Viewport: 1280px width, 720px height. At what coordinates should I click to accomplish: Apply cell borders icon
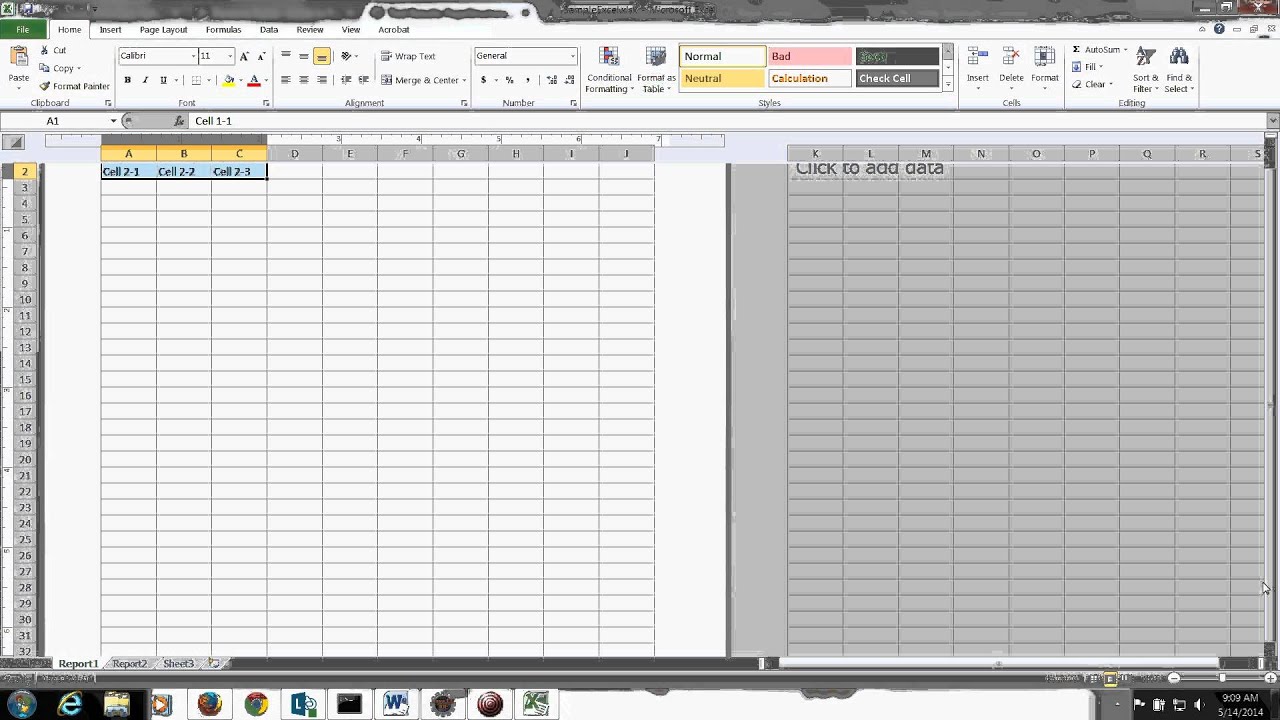coord(196,80)
